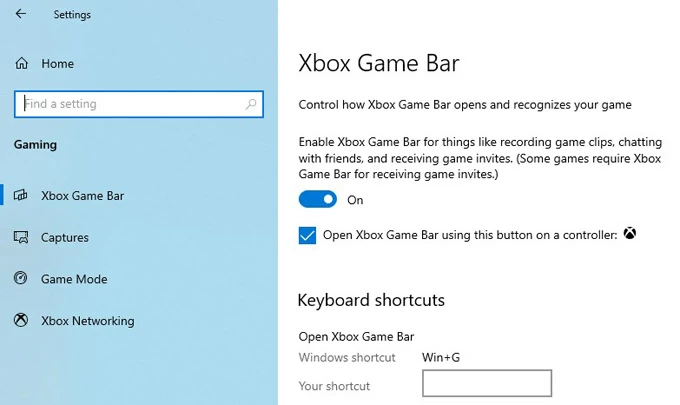Click the magnifier icon in search box

point(251,104)
